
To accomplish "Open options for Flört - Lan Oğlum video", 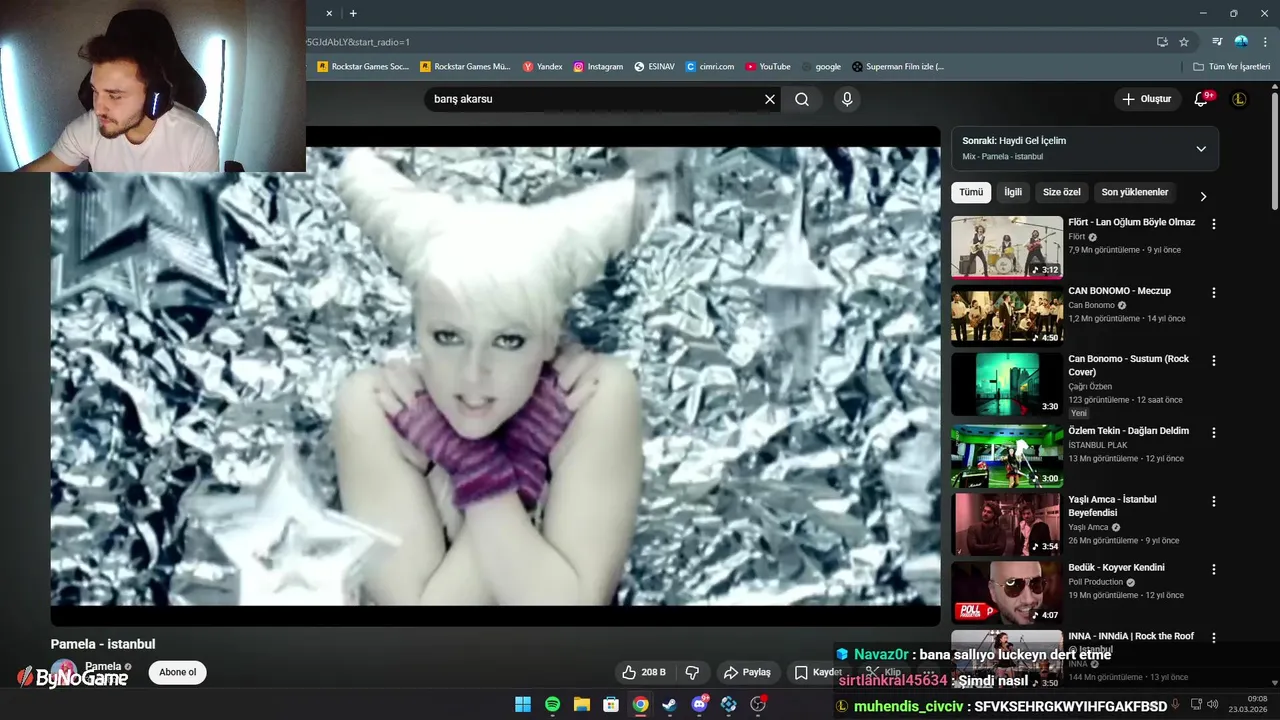I will [x=1214, y=225].
